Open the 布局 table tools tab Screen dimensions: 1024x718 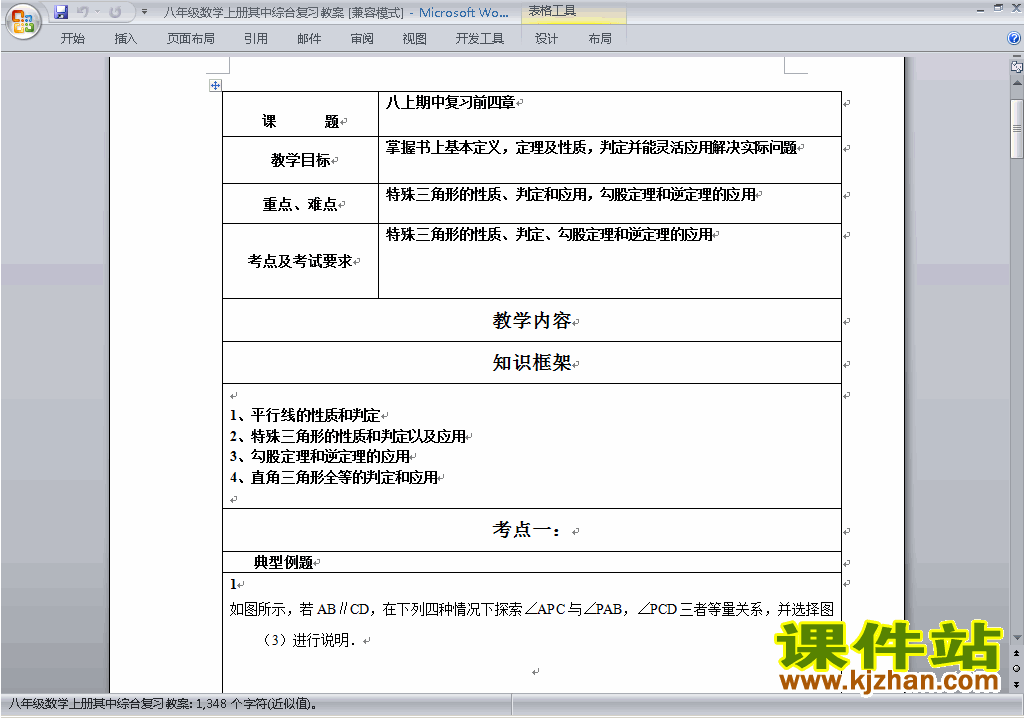click(600, 39)
